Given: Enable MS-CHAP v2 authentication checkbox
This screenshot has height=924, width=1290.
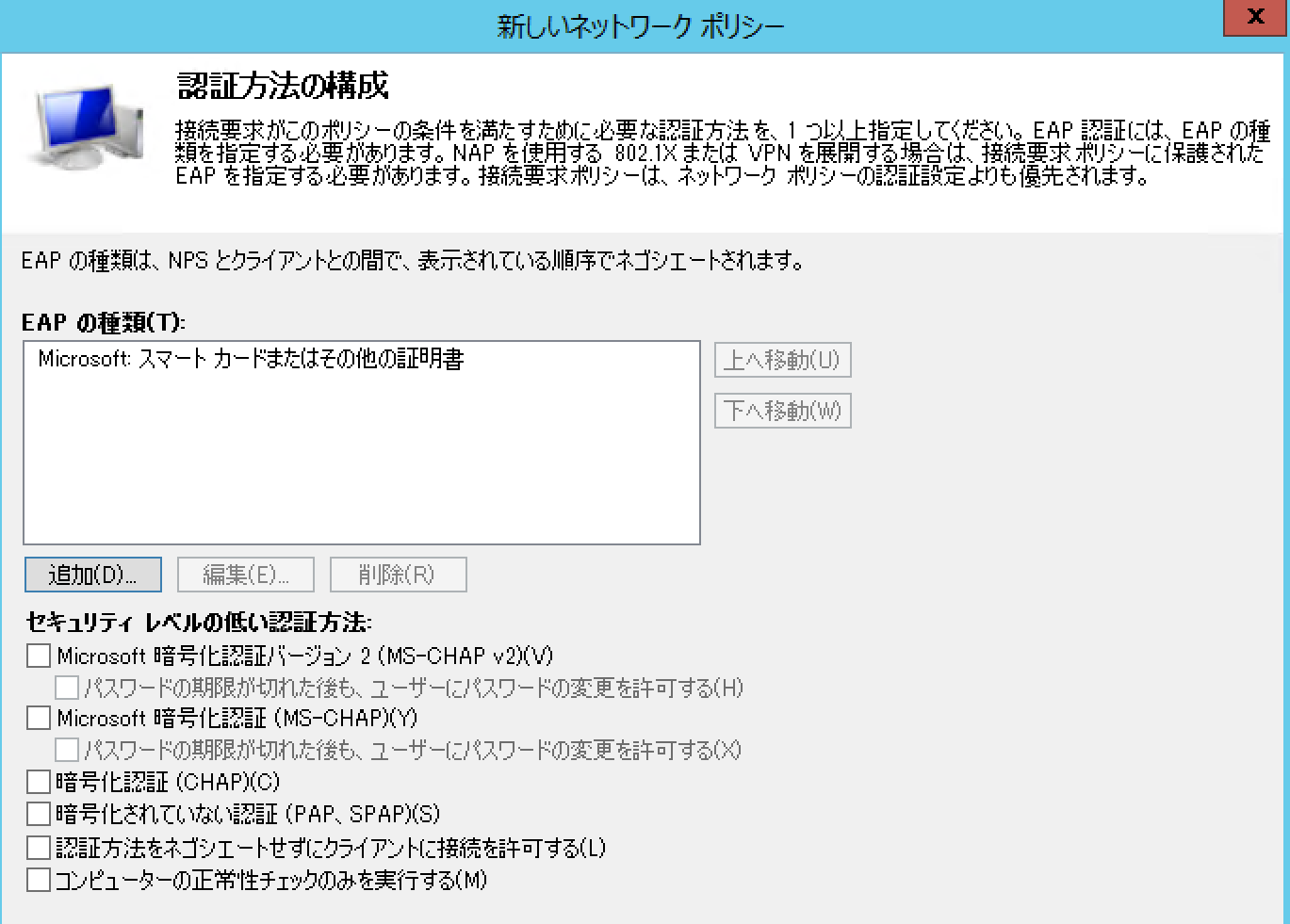Looking at the screenshot, I should tap(39, 656).
